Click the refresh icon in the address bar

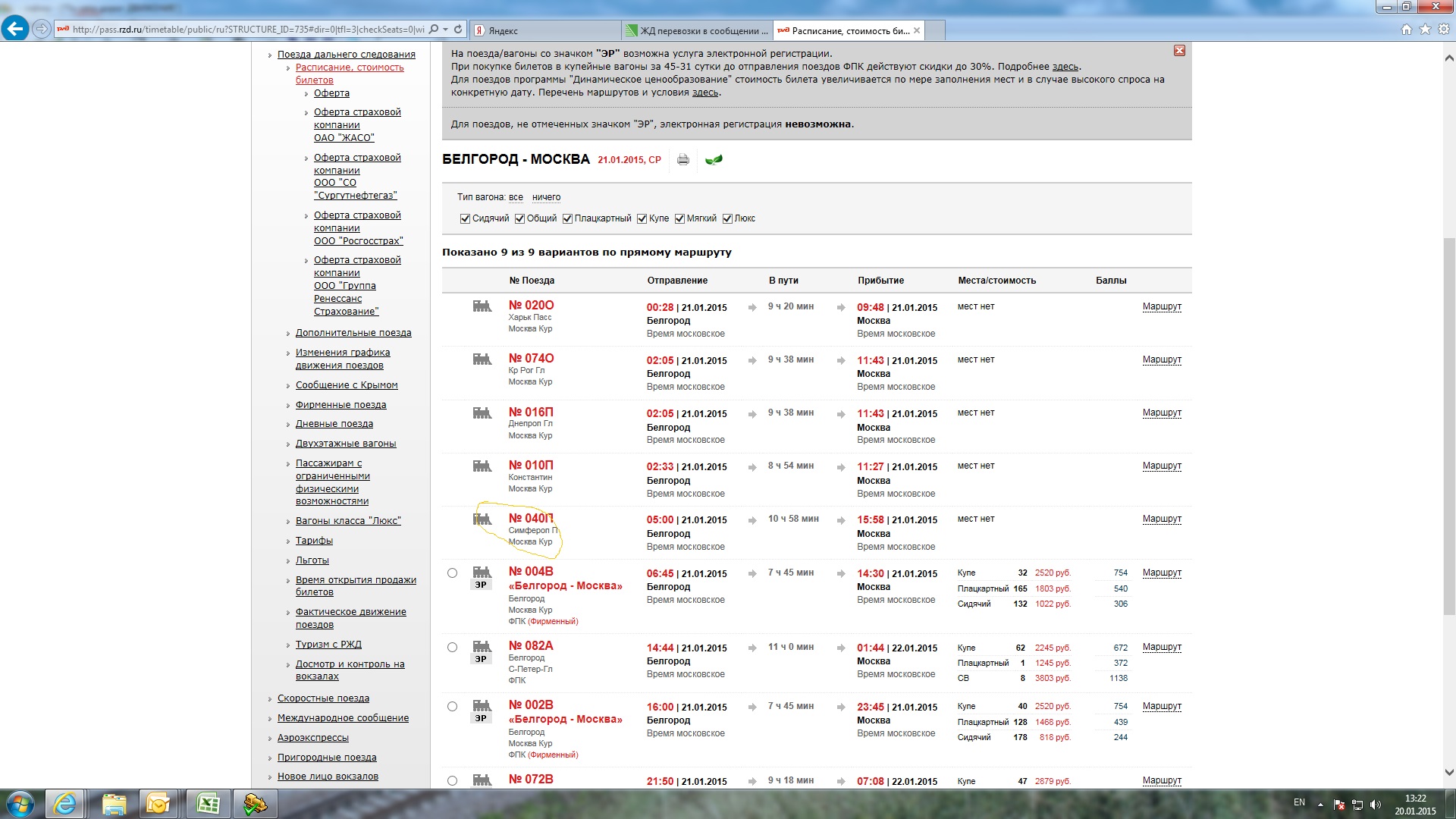(458, 30)
